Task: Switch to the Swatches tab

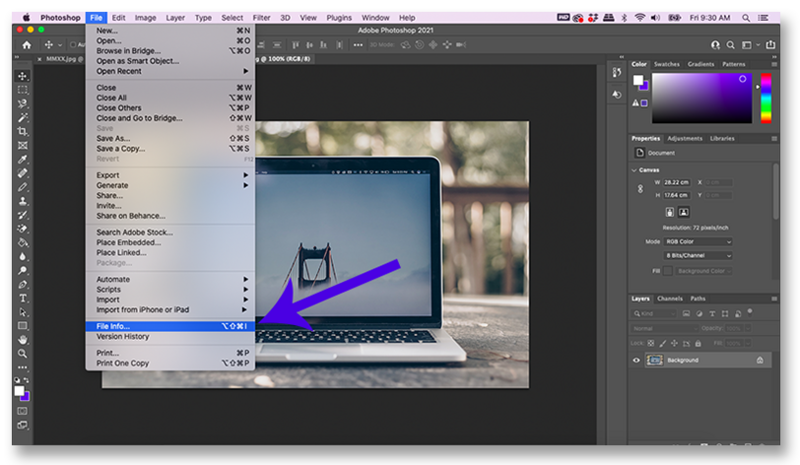Action: [667, 64]
